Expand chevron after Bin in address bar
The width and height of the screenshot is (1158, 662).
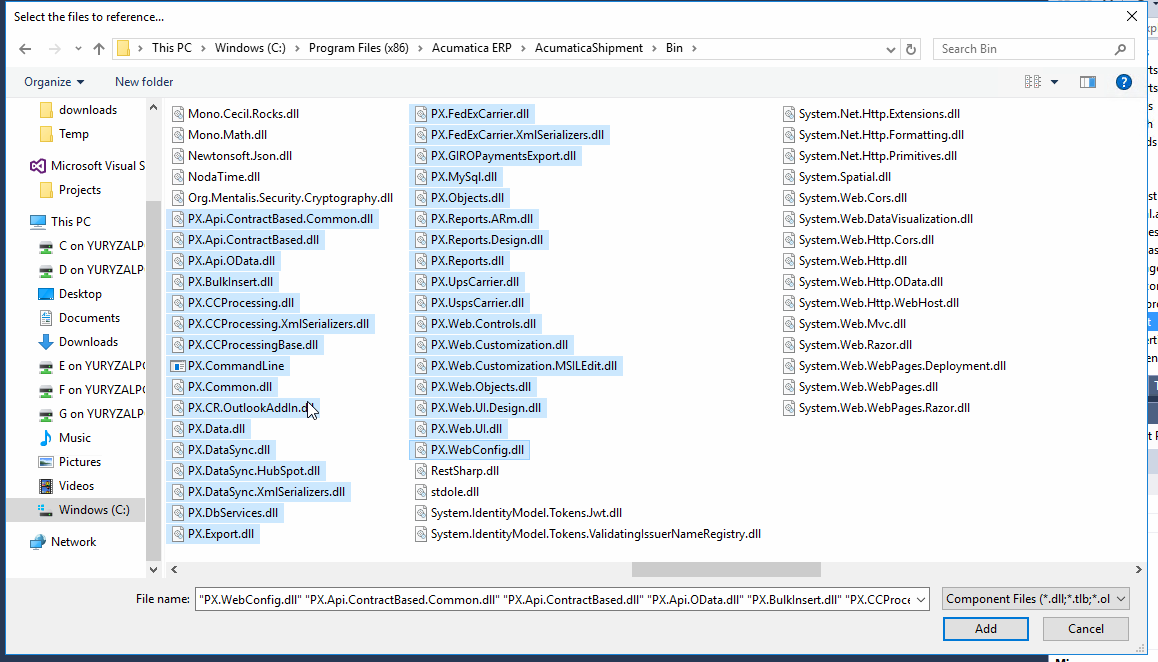click(x=694, y=48)
